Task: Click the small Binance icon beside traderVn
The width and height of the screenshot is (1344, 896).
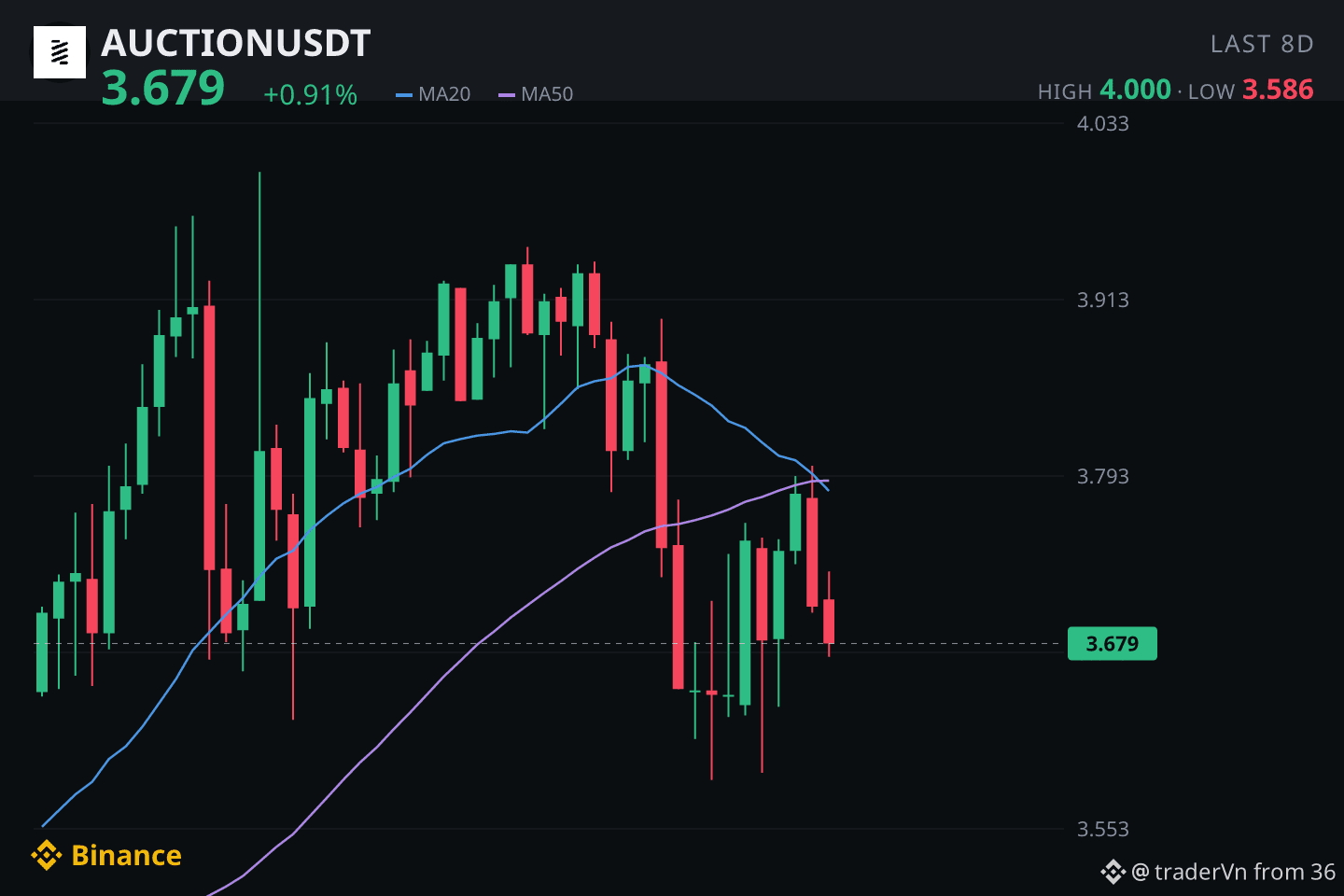Action: pos(1113,873)
